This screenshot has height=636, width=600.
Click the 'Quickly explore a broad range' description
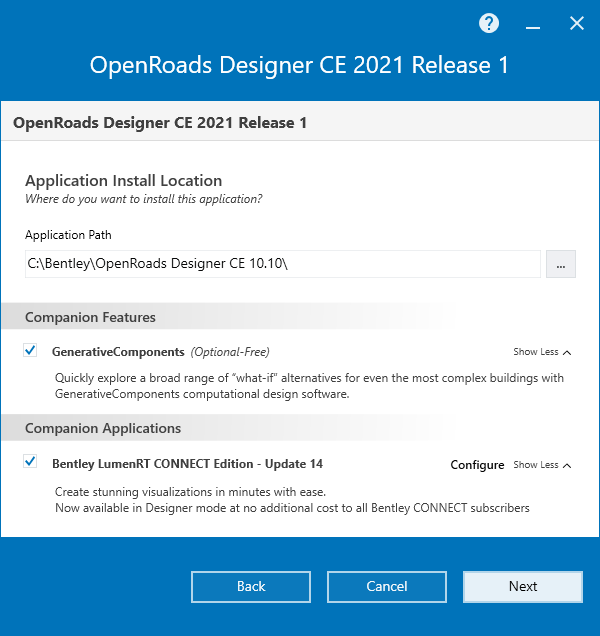pos(309,386)
